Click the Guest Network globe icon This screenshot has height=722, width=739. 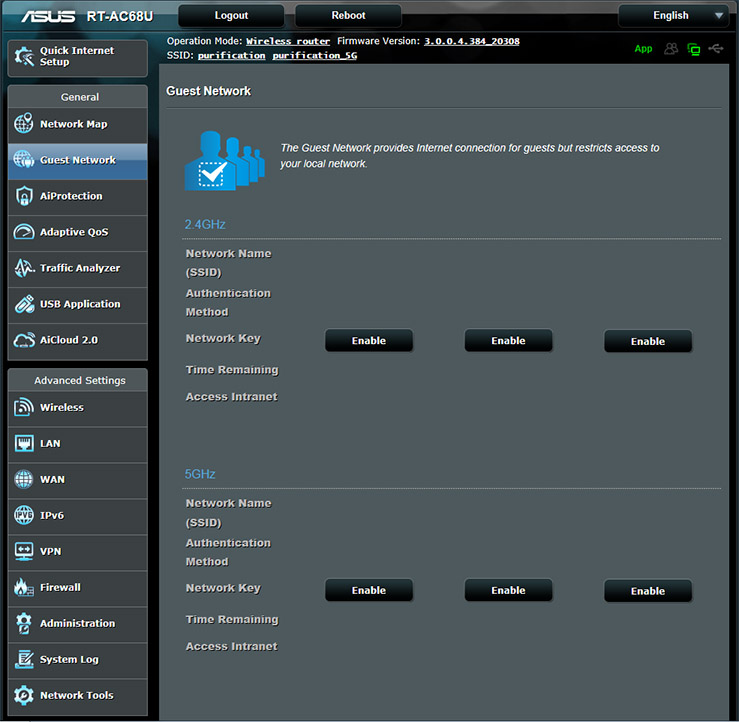coord(24,159)
